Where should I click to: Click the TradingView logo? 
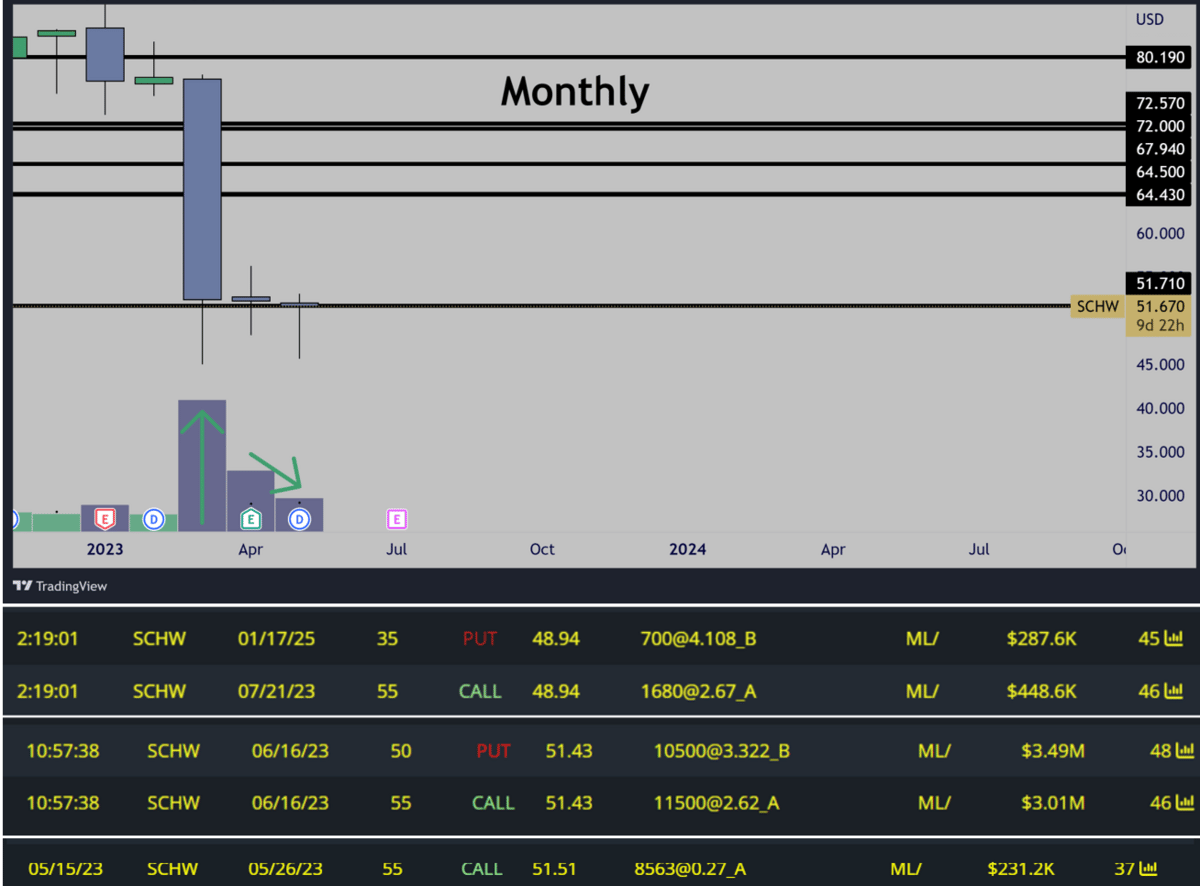point(60,587)
